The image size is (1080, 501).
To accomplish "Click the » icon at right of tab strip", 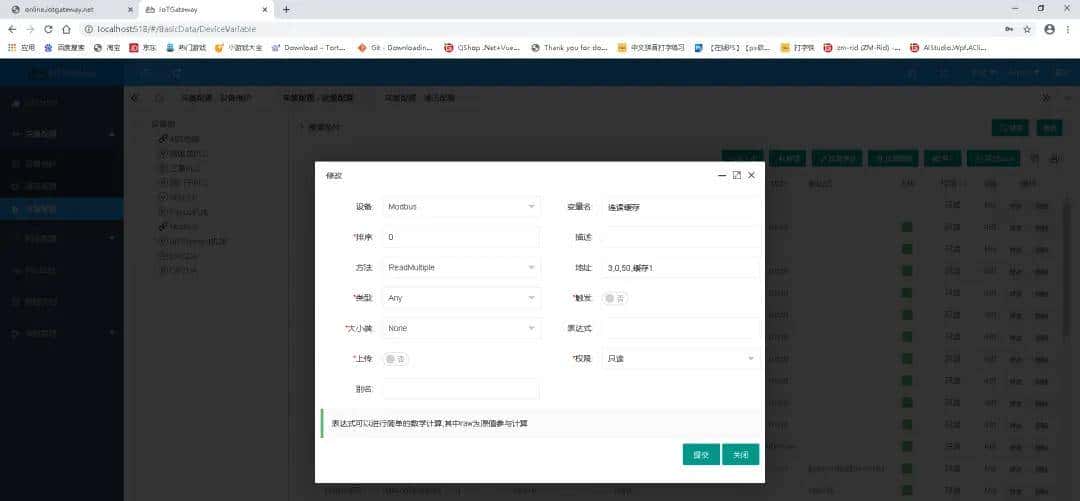I will pyautogui.click(x=1046, y=99).
